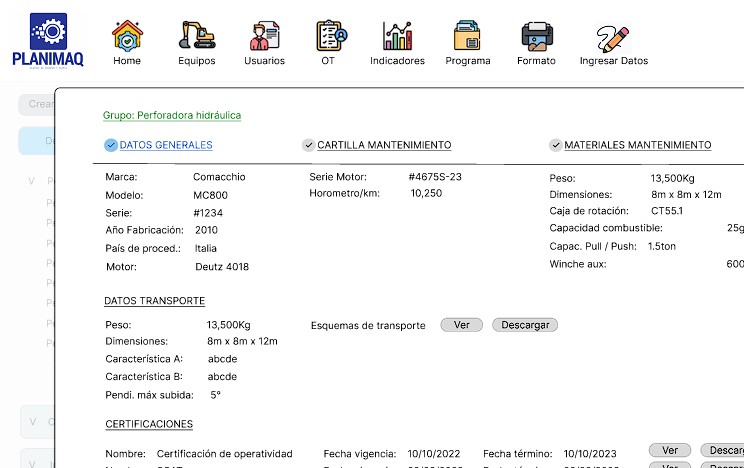Open the Indicadores chart icon
The width and height of the screenshot is (744, 468).
click(397, 36)
